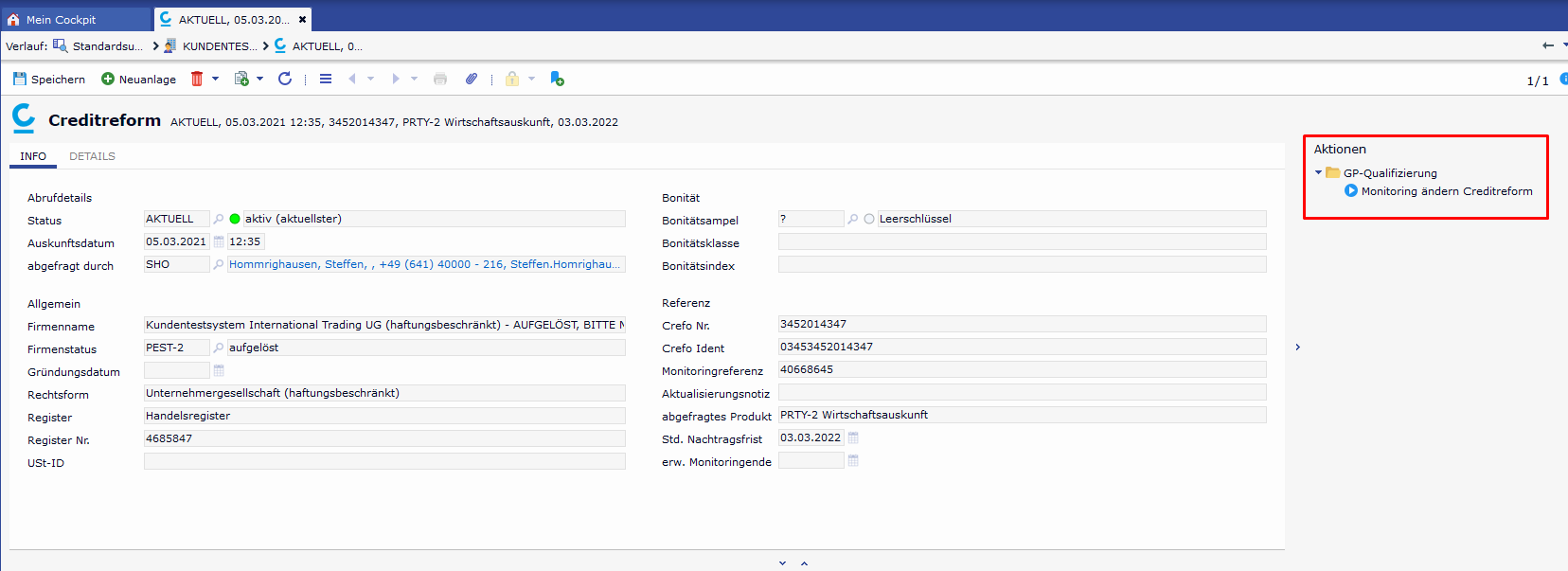Click the add bookmark icon in toolbar
Screen dimensions: 1568x571
tap(557, 80)
